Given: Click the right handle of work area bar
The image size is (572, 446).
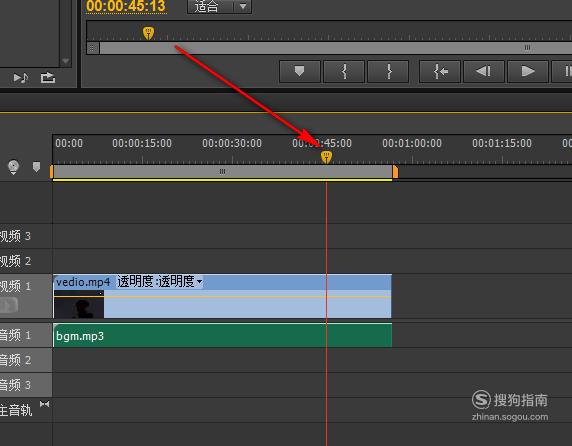Looking at the screenshot, I should (395, 172).
